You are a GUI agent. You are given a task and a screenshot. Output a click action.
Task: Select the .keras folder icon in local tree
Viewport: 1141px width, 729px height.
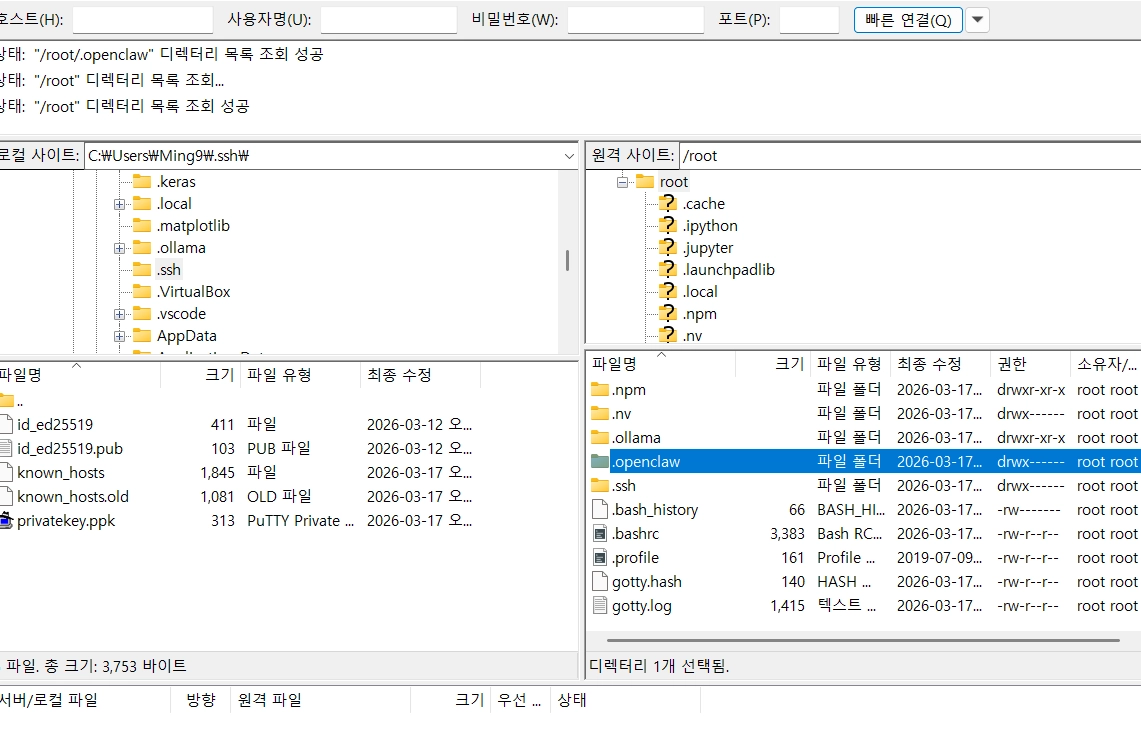point(142,181)
